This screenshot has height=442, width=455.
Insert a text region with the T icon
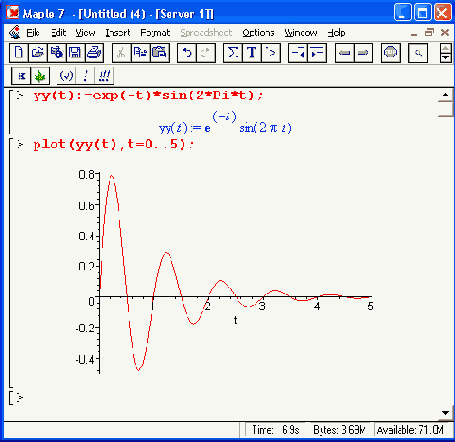point(252,53)
